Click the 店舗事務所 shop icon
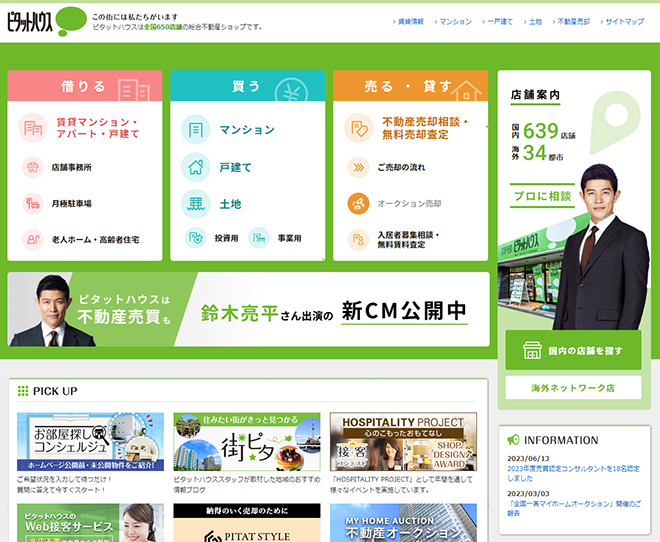 33,167
